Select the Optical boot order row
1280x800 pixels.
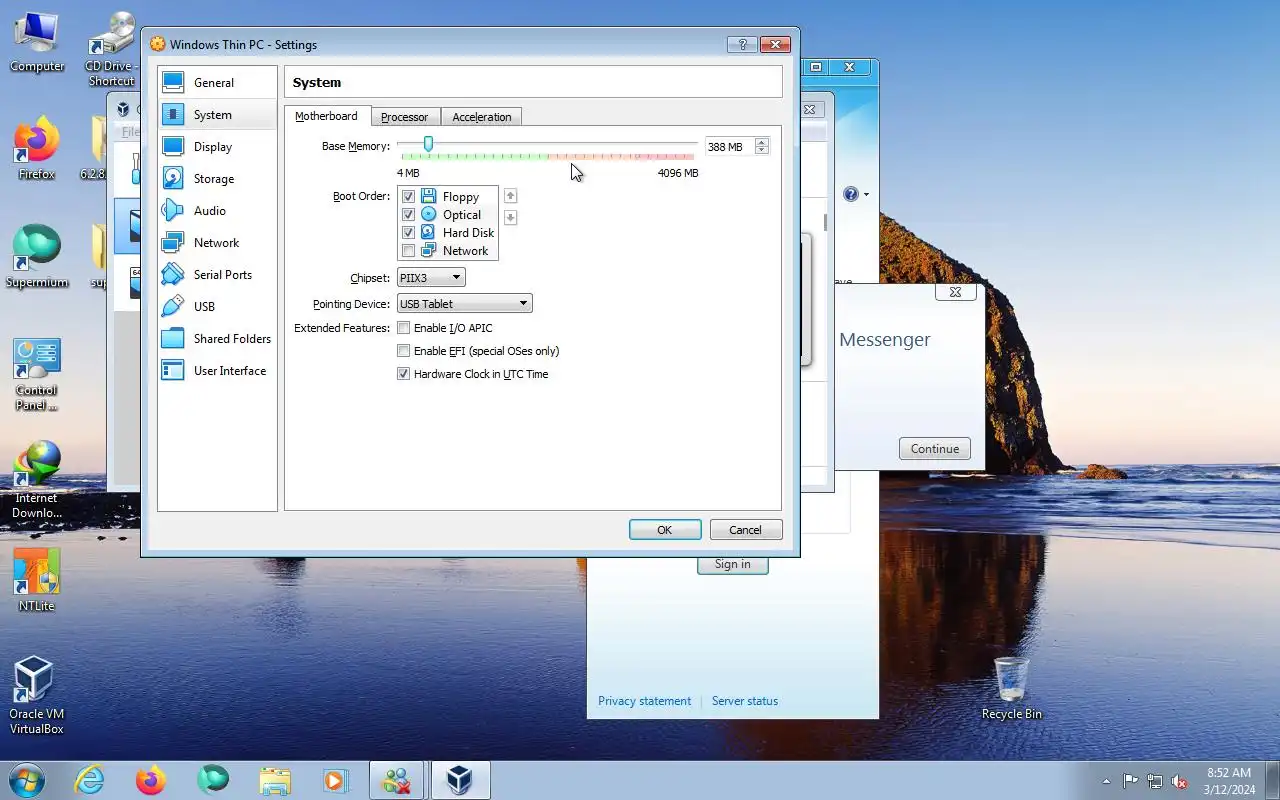[448, 215]
